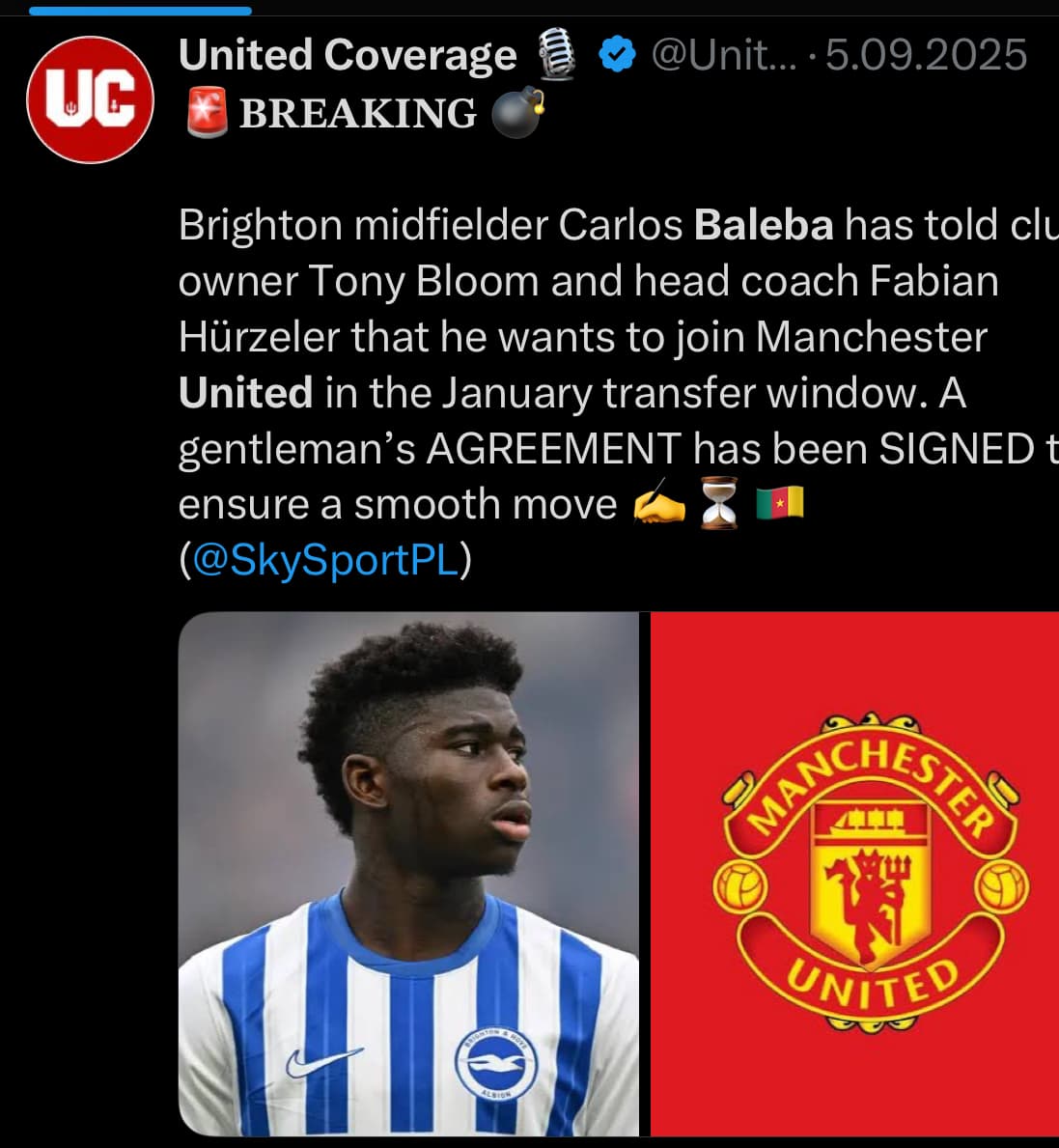
Task: Open the United Coverage display name
Action: (348, 55)
